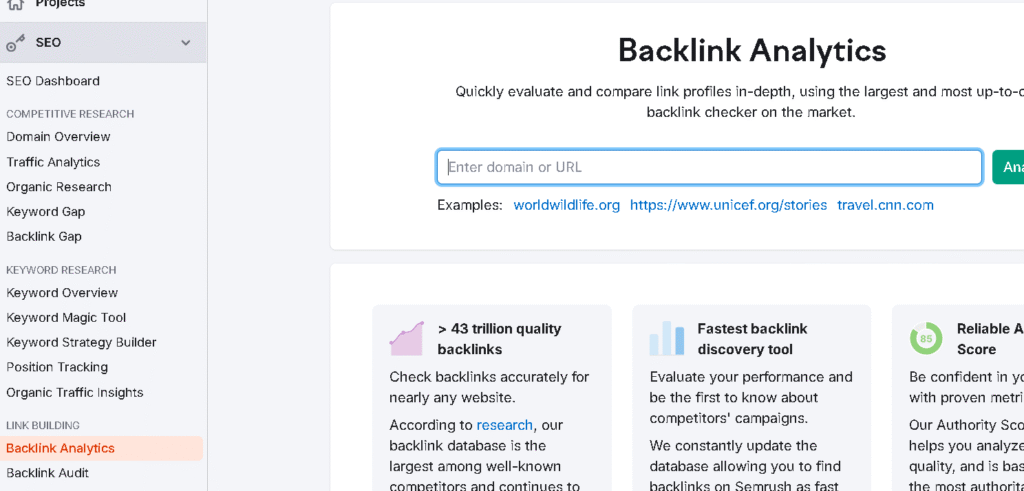Image resolution: width=1024 pixels, height=491 pixels.
Task: Click the pink backlinks growth chart icon
Action: tap(407, 339)
